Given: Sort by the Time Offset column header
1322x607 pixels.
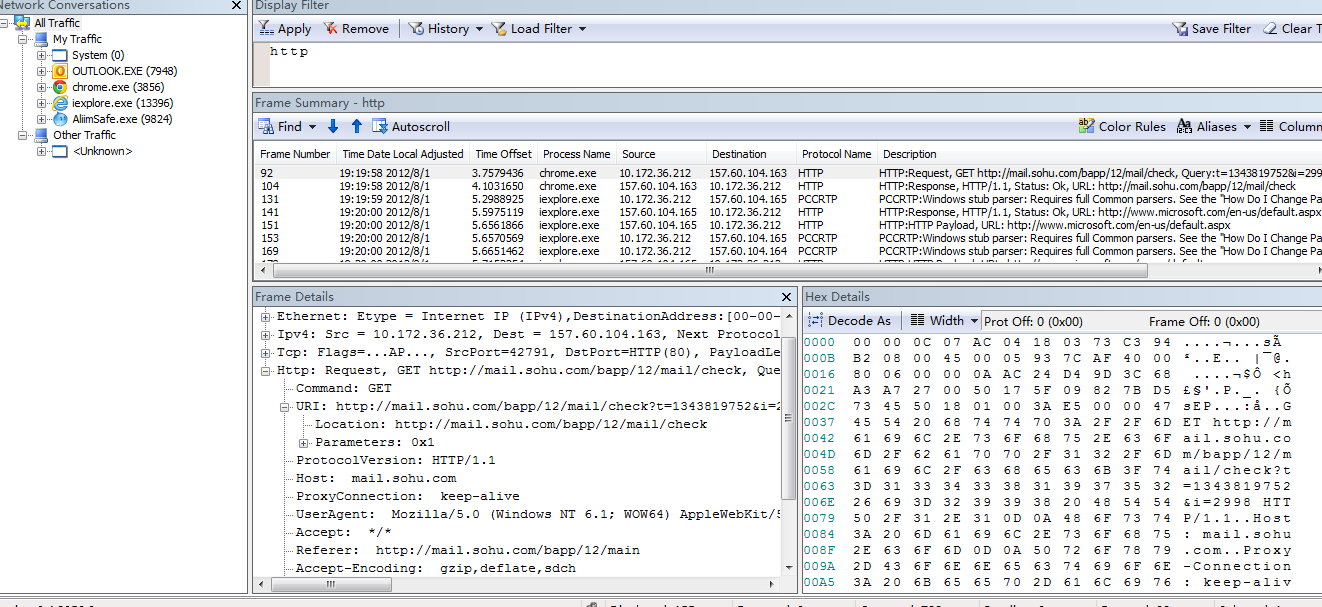Looking at the screenshot, I should [x=503, y=154].
